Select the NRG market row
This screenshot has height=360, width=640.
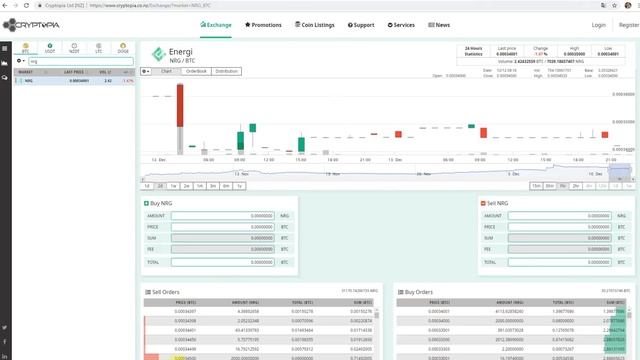(x=74, y=81)
